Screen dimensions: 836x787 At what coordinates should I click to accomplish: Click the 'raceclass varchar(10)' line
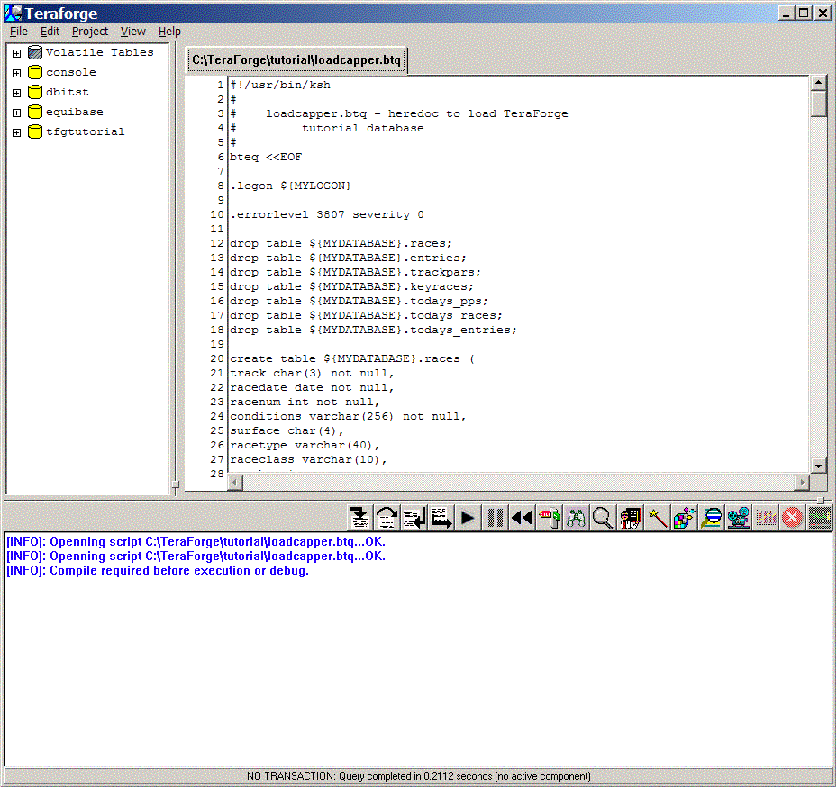(x=309, y=459)
